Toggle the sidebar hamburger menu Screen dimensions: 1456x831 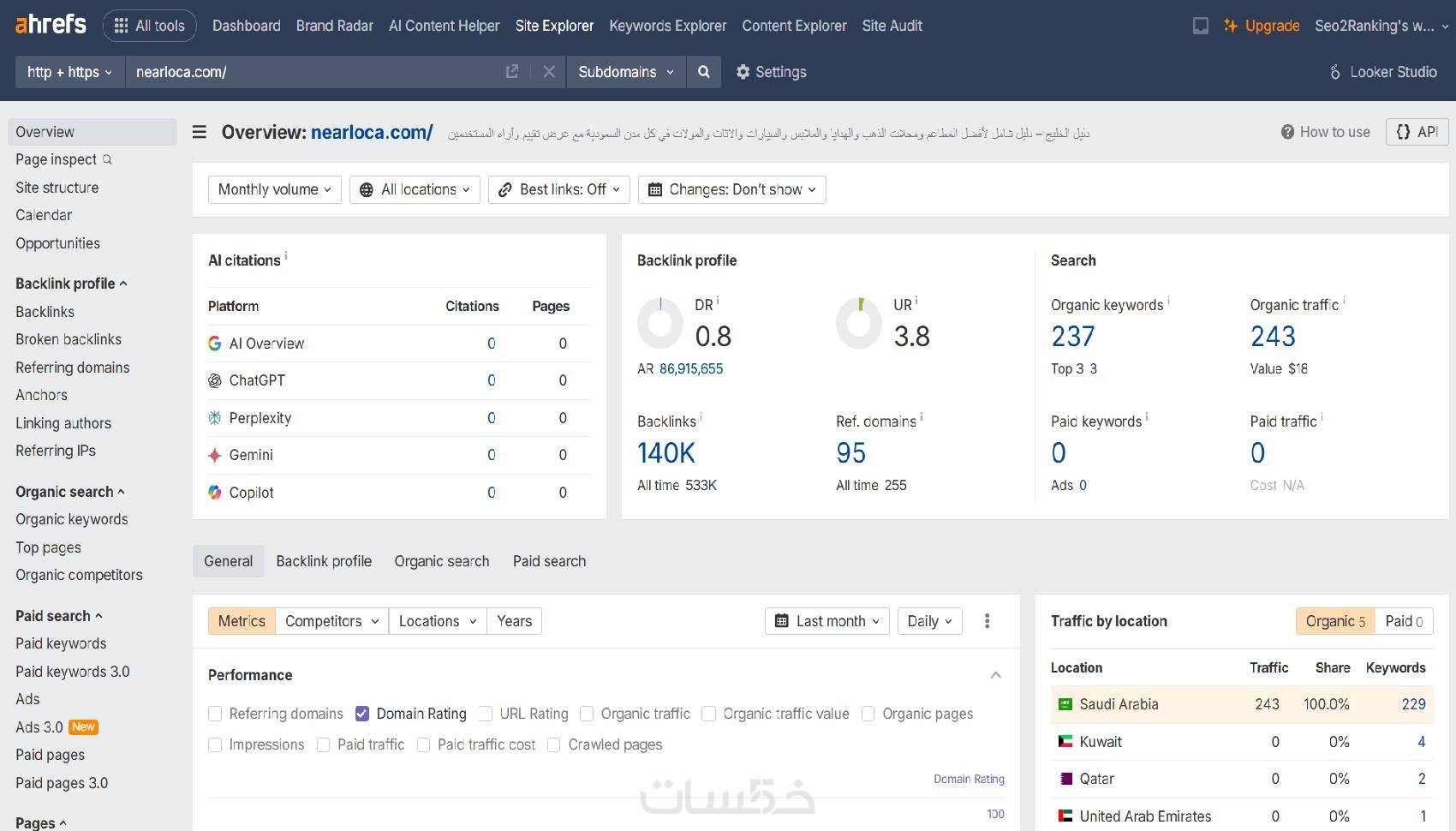[200, 132]
